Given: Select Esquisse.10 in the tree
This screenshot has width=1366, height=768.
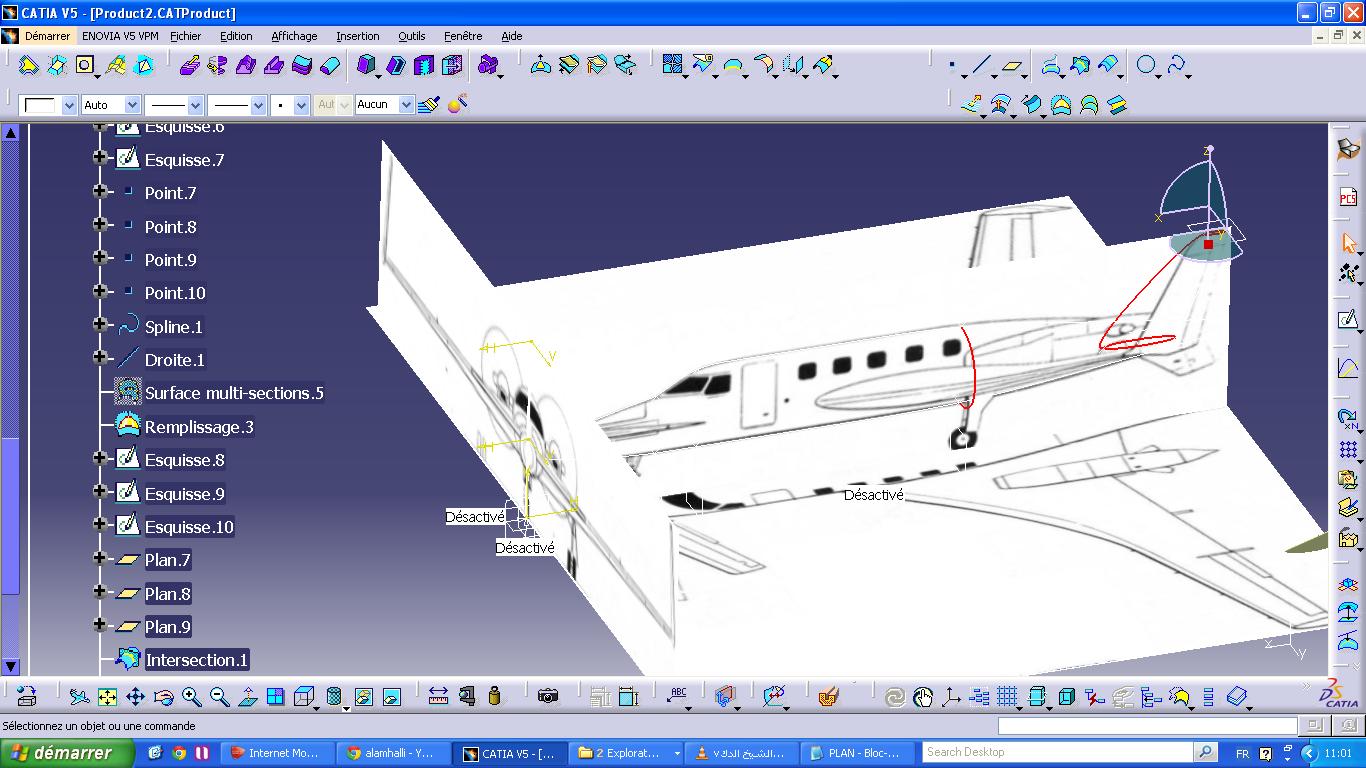Looking at the screenshot, I should click(x=188, y=527).
